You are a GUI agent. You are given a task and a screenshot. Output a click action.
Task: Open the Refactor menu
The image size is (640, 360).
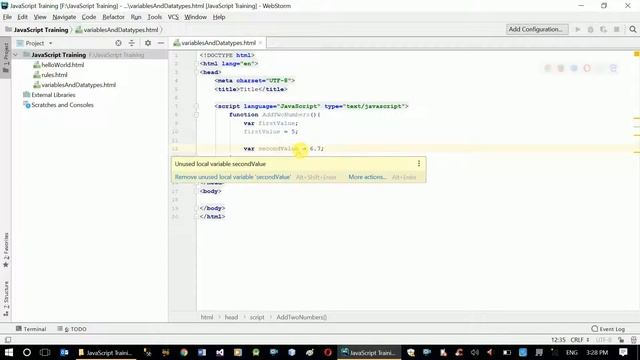coord(113,17)
